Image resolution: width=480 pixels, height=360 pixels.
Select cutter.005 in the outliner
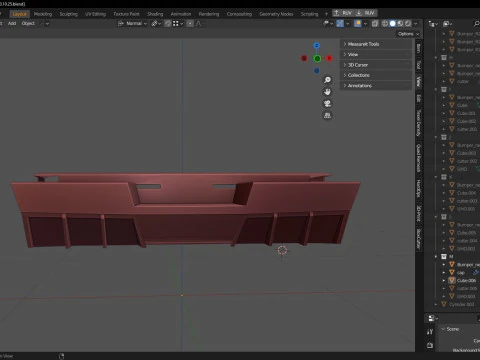(467, 288)
